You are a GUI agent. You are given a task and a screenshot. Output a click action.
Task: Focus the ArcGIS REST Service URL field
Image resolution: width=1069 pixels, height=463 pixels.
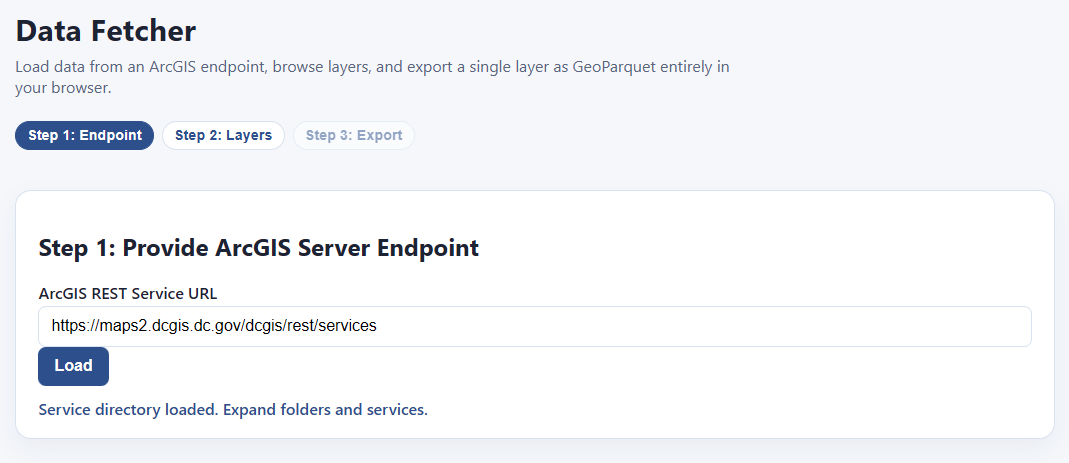(534, 326)
